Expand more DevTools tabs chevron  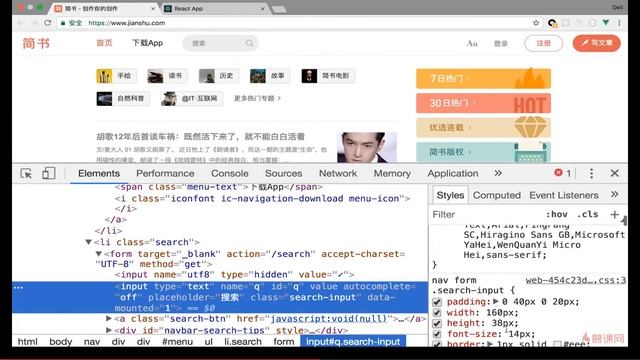[498, 173]
